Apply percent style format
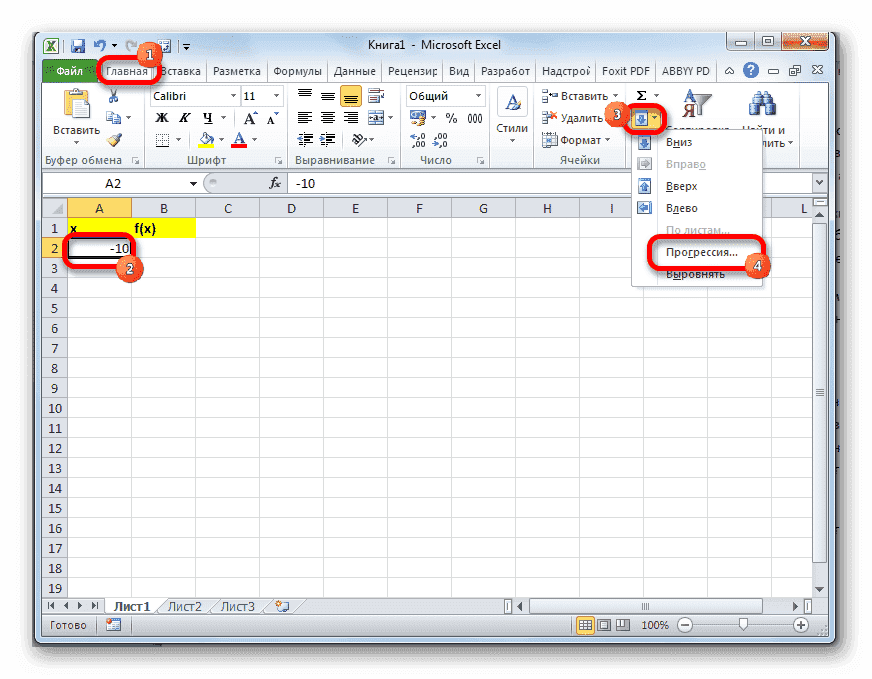 click(x=452, y=118)
